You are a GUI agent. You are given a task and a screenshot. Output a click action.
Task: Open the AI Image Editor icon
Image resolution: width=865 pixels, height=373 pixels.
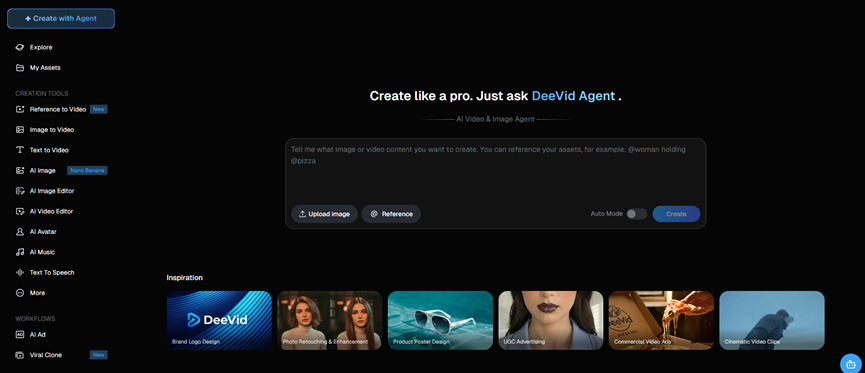pos(20,191)
